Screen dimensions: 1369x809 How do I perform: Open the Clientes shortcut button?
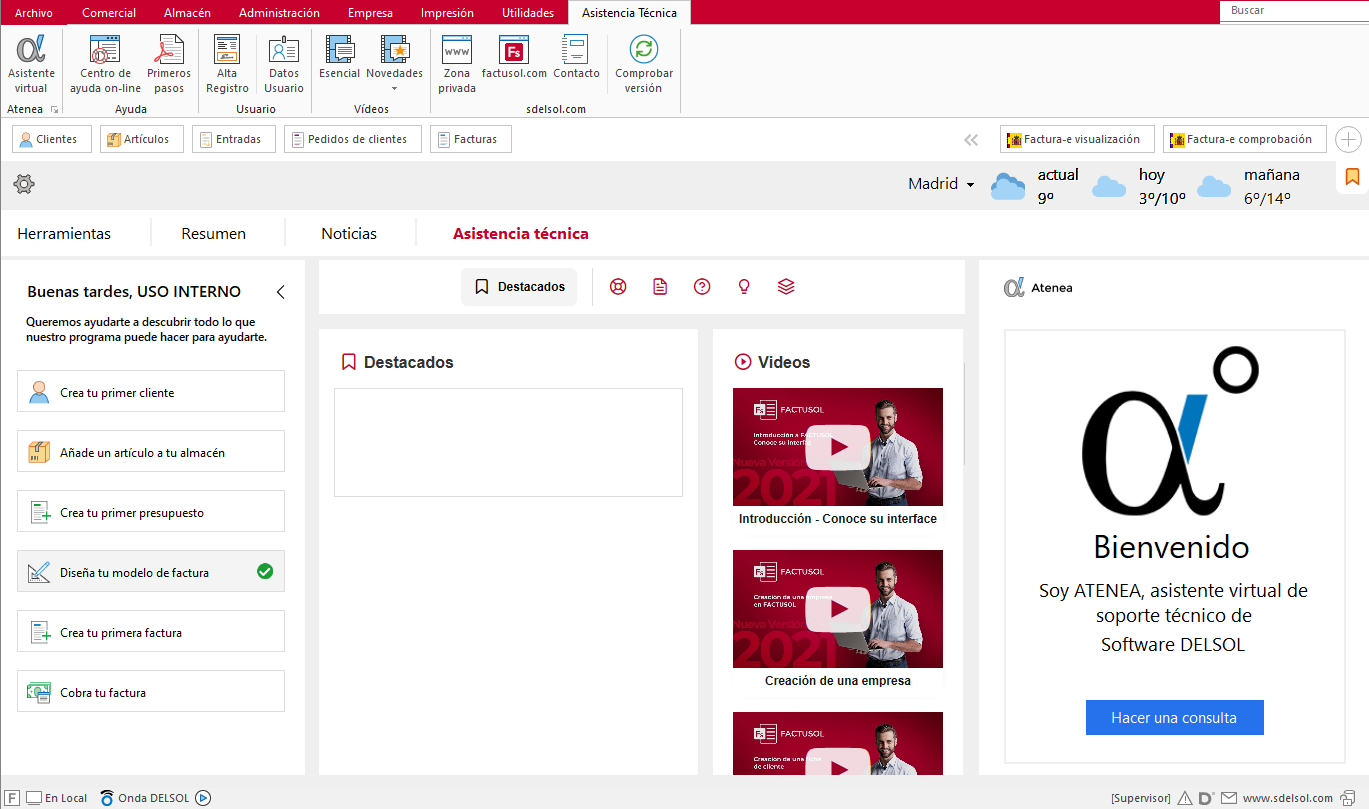tap(52, 139)
